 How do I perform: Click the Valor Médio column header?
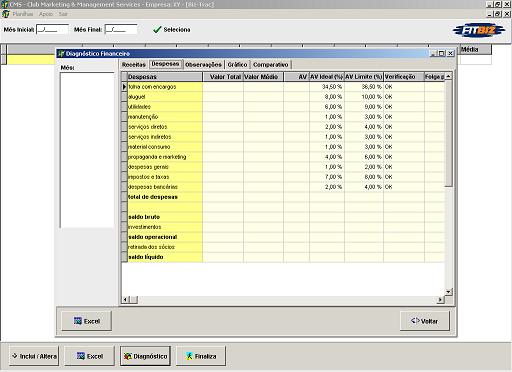click(x=263, y=77)
